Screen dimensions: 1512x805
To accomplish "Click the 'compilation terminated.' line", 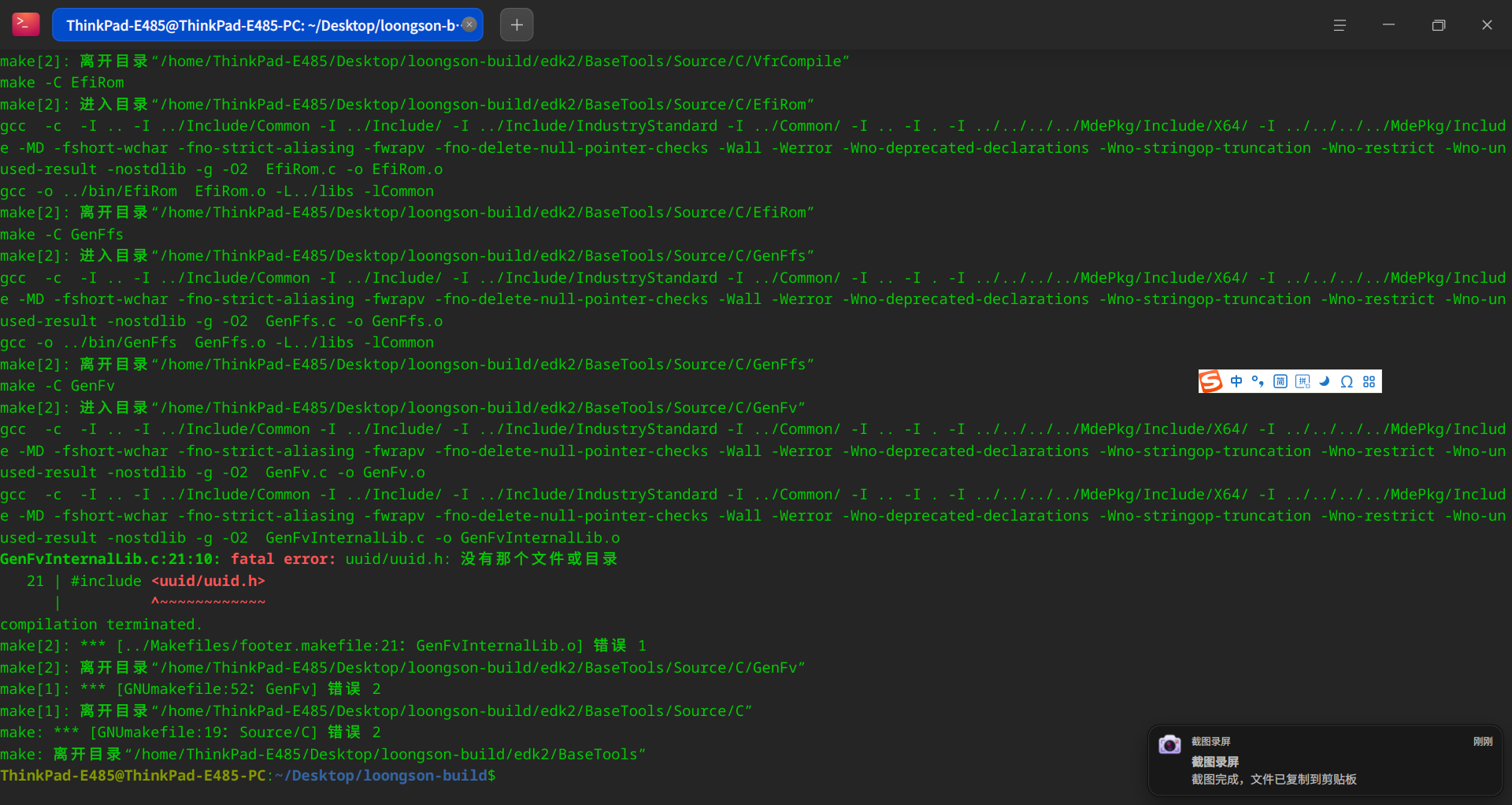I will (102, 624).
